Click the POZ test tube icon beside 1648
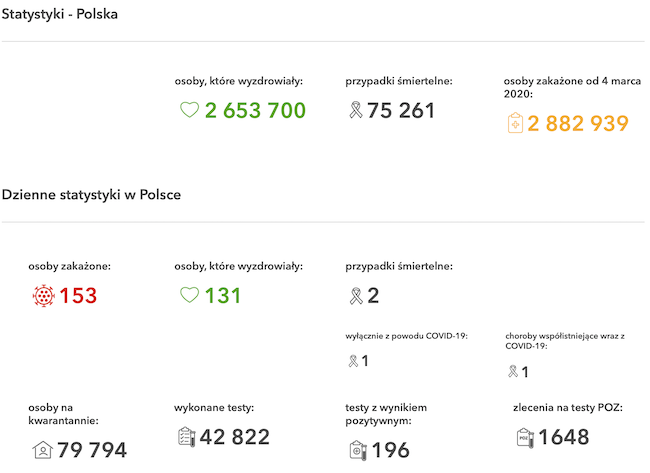The width and height of the screenshot is (650, 473). coord(525,438)
